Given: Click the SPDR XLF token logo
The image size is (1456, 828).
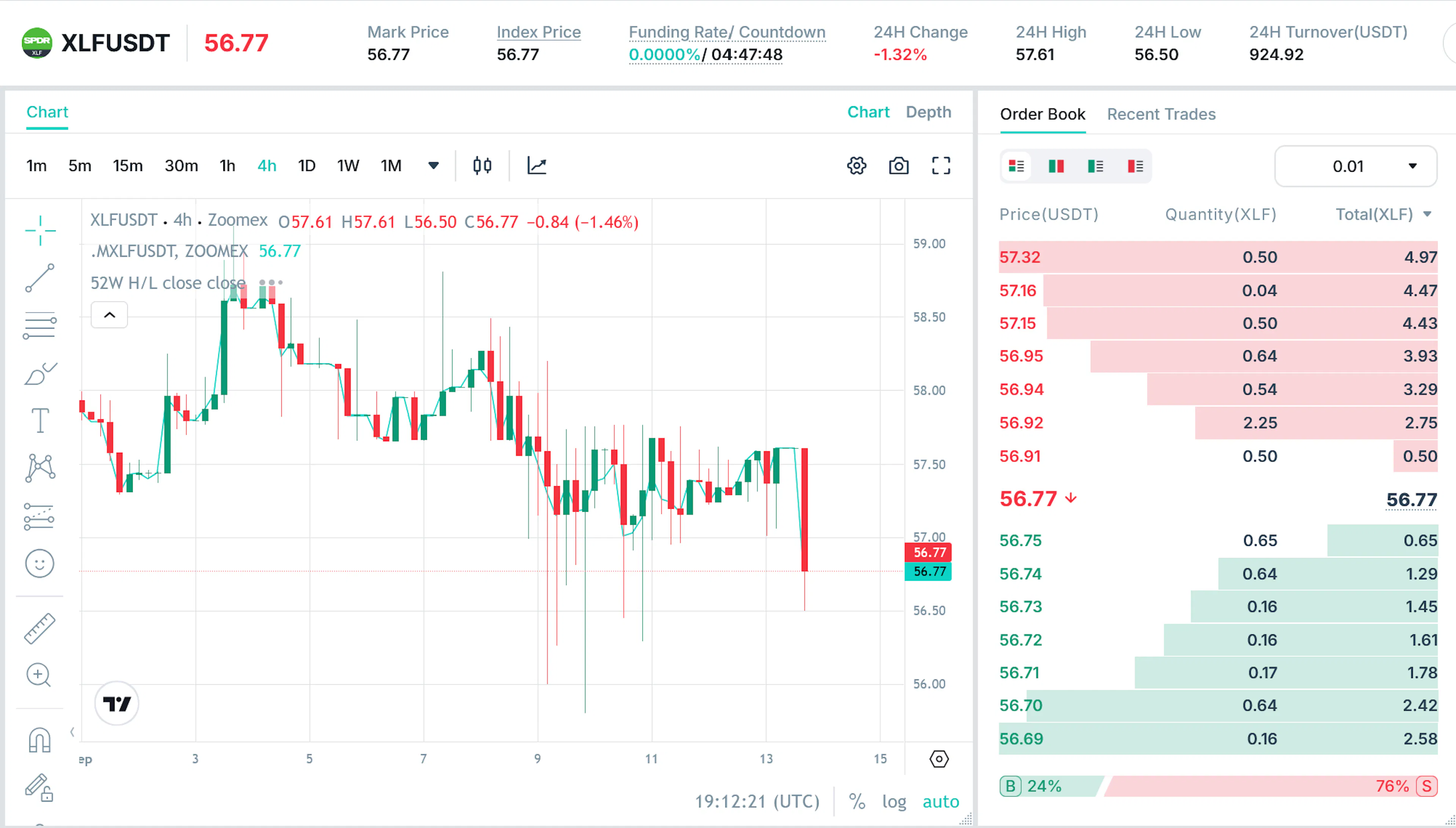Looking at the screenshot, I should [36, 42].
